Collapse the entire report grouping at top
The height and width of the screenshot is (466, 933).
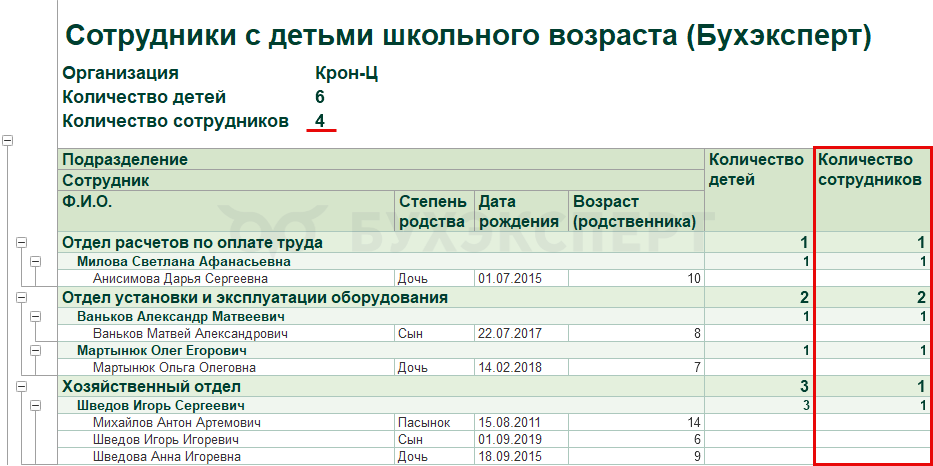coord(8,140)
